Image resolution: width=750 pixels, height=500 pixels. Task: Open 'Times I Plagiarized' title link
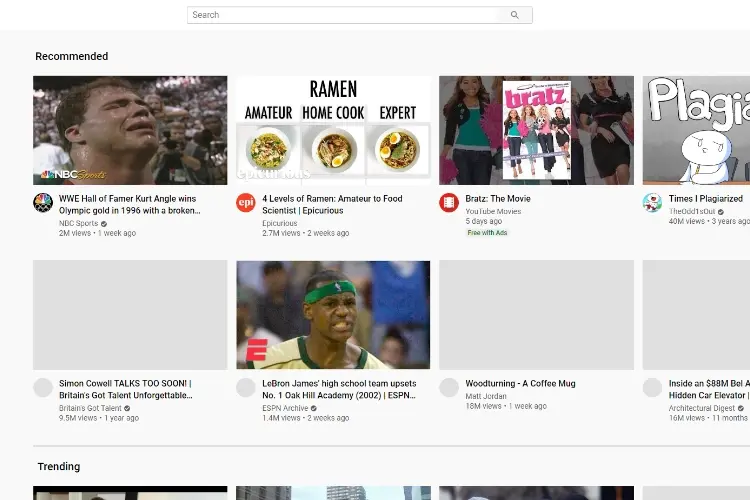[706, 199]
